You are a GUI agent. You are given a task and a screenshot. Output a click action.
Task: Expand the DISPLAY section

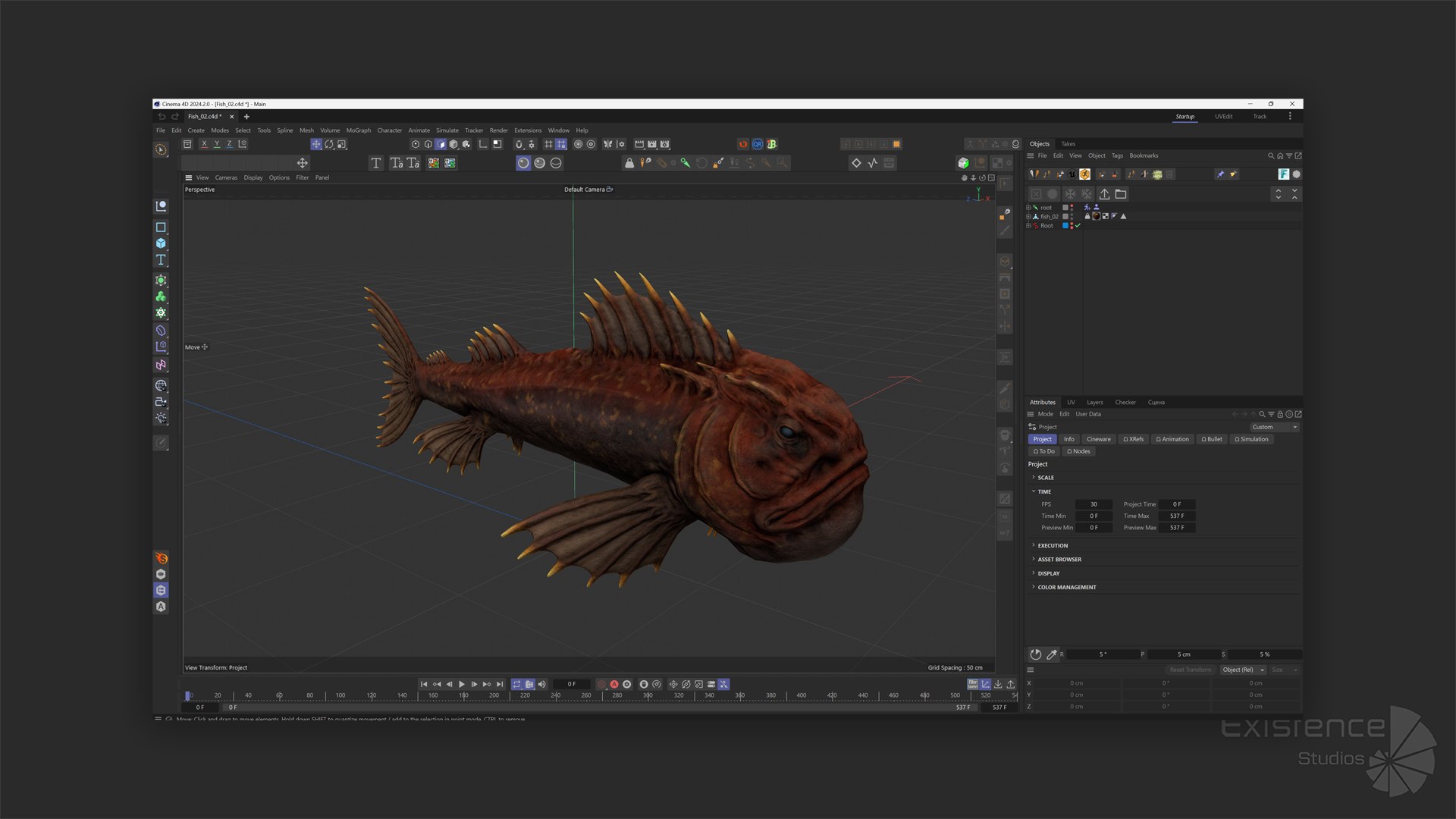point(1048,574)
